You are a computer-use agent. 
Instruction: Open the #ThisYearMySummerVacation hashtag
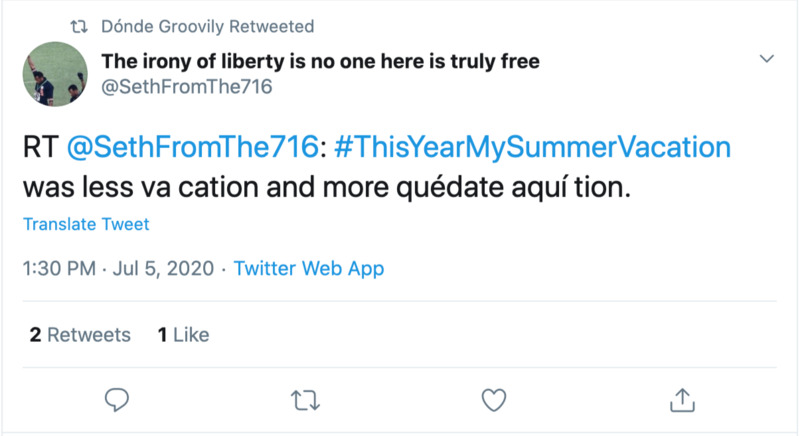tap(530, 148)
